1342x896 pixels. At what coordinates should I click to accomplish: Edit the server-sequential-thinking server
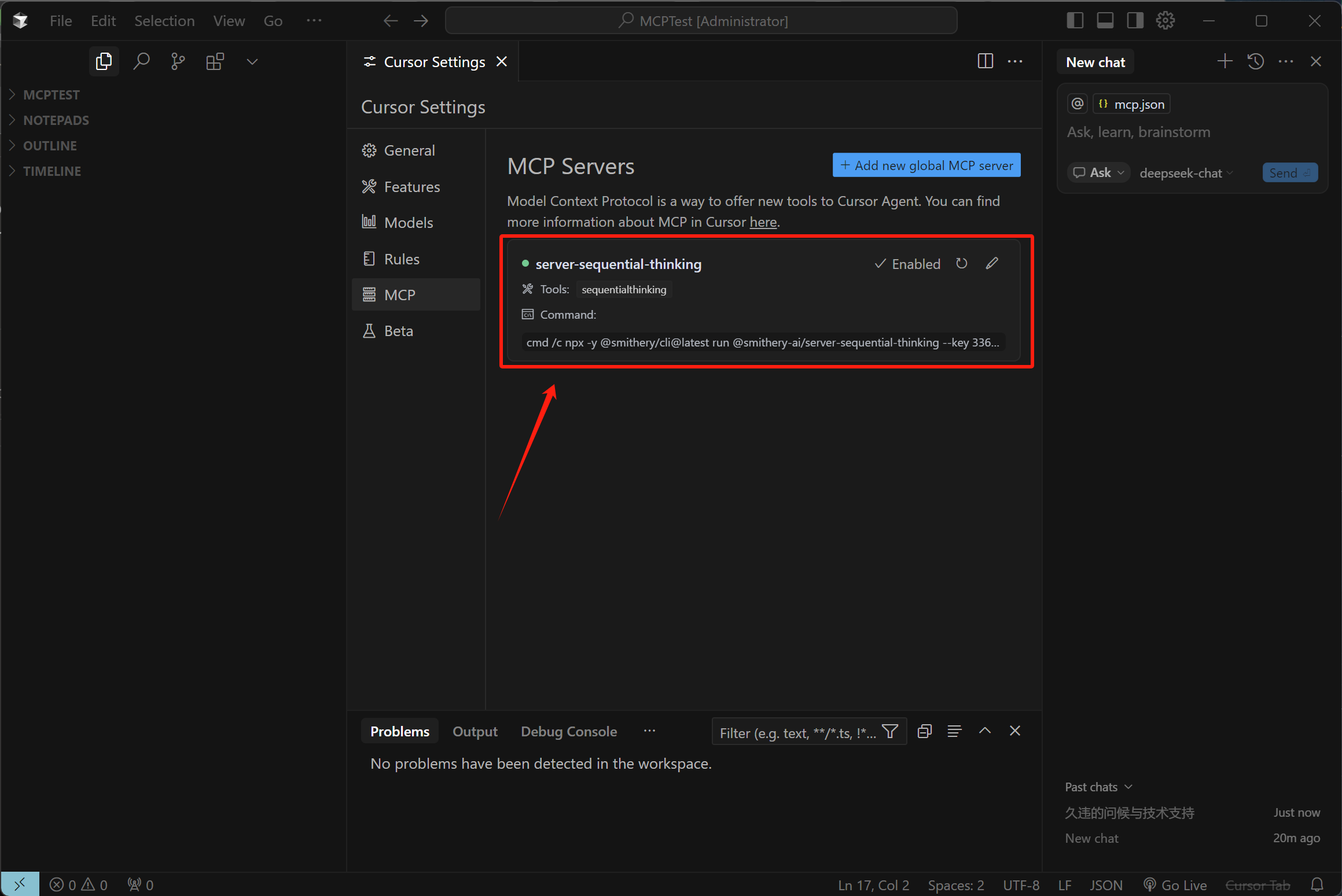point(992,264)
